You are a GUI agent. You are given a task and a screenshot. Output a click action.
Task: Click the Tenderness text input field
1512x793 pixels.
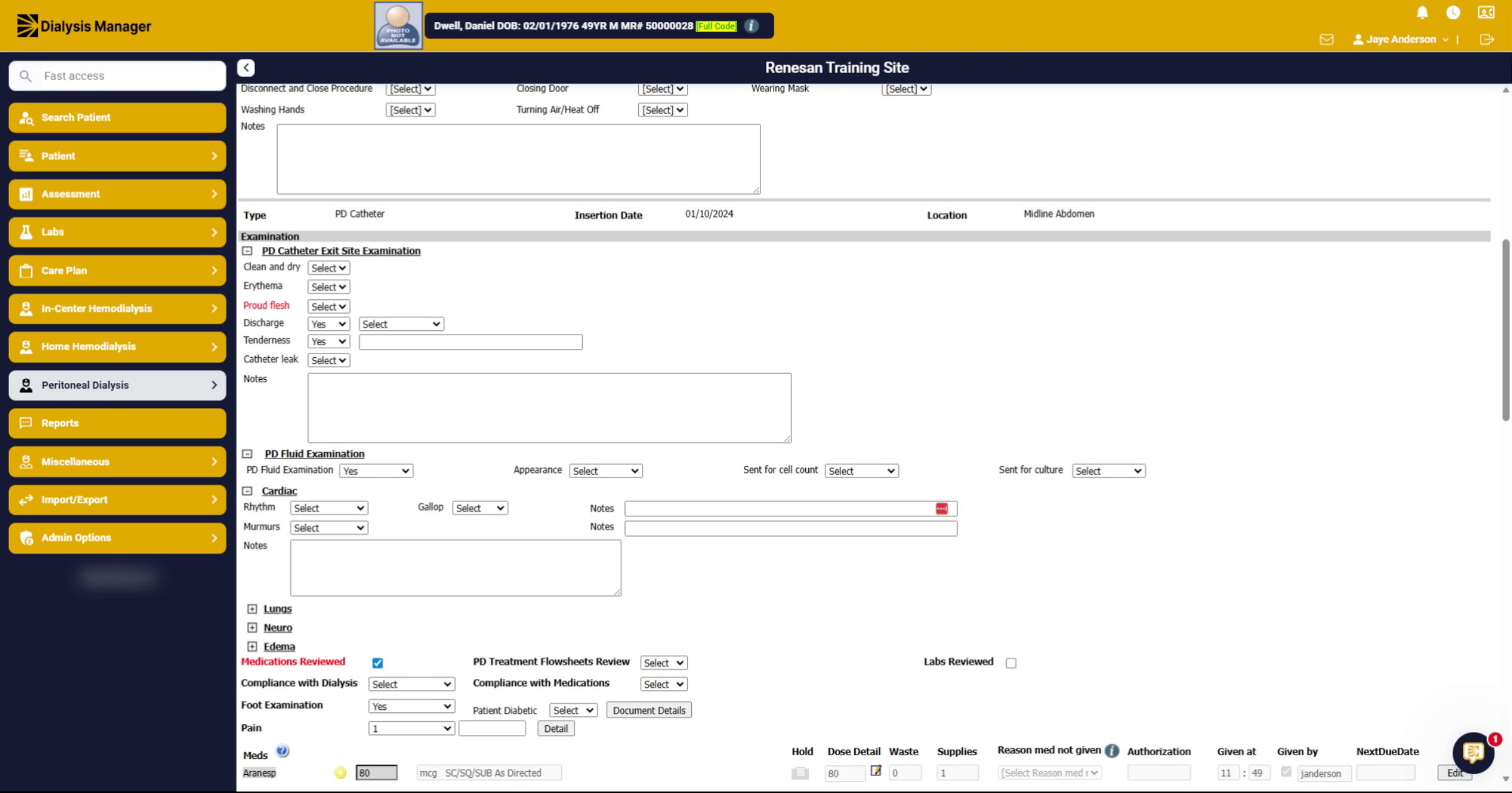(x=471, y=342)
